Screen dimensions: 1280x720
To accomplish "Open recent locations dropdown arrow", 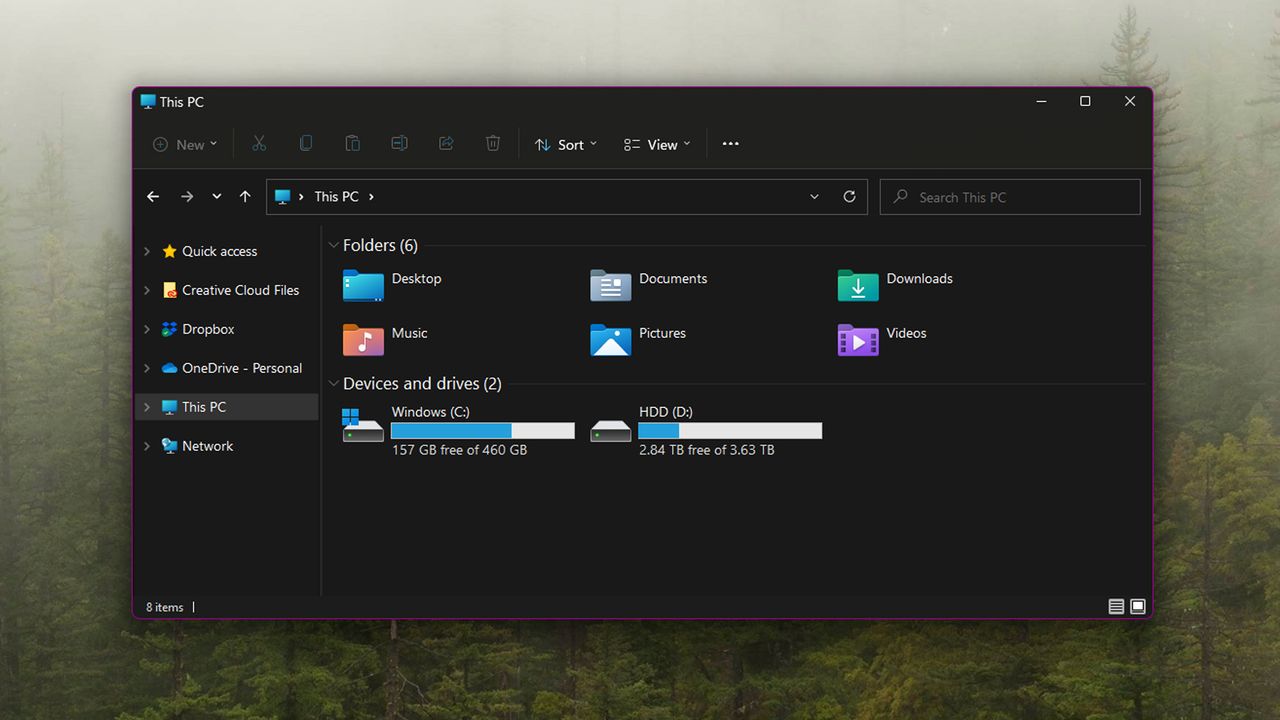I will coord(217,197).
